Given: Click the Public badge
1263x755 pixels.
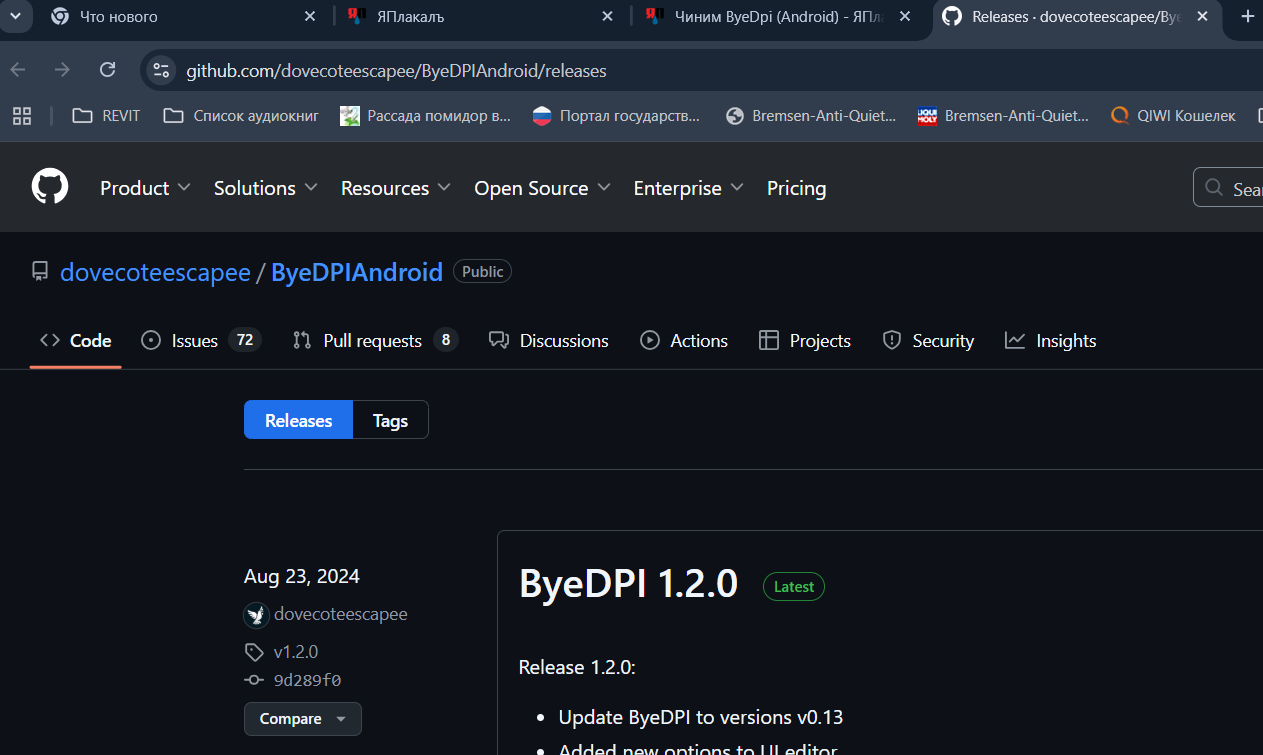Looking at the screenshot, I should pyautogui.click(x=482, y=271).
